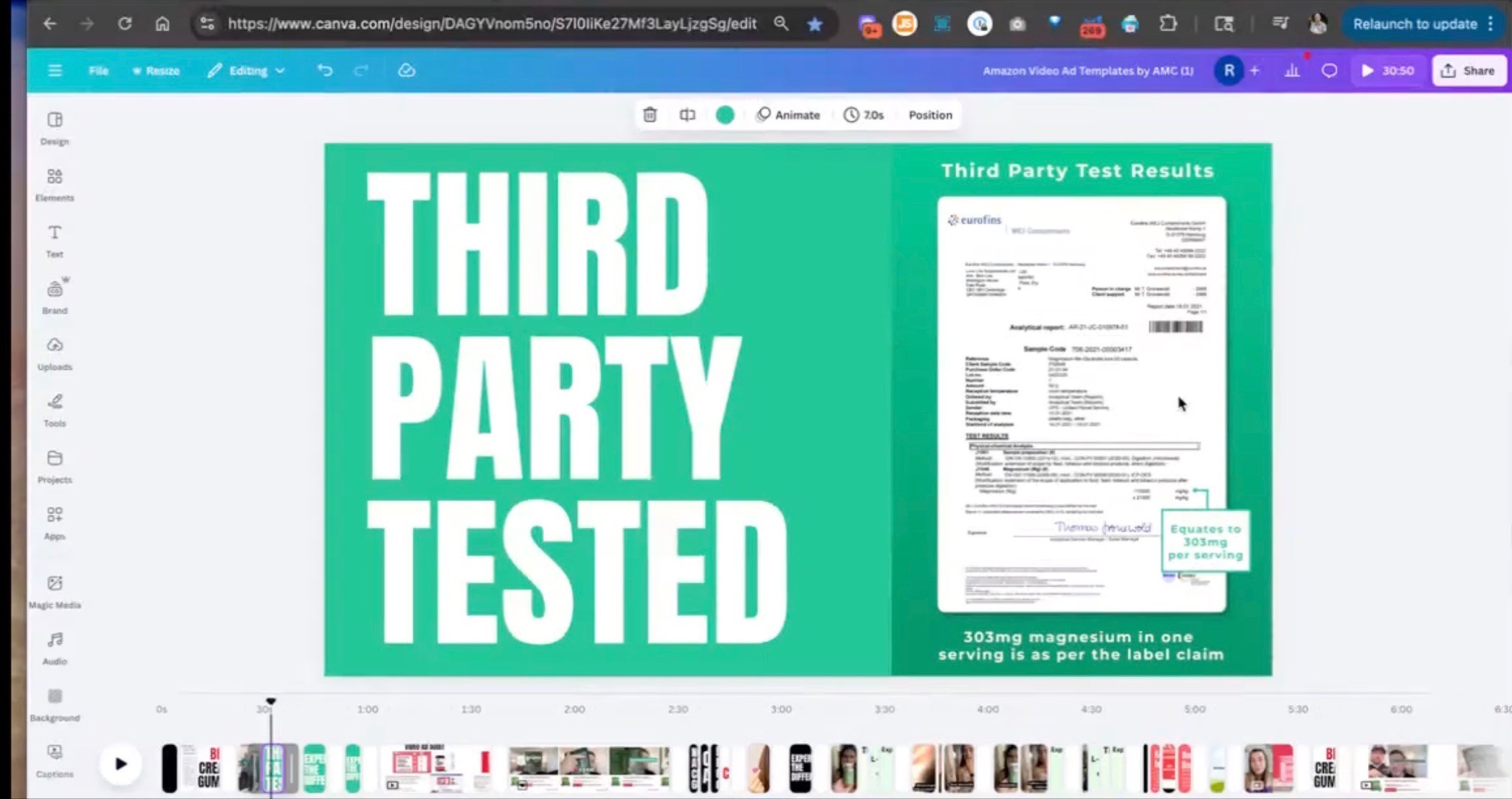Open the Brand panel
This screenshot has height=799, width=1512.
tap(55, 298)
